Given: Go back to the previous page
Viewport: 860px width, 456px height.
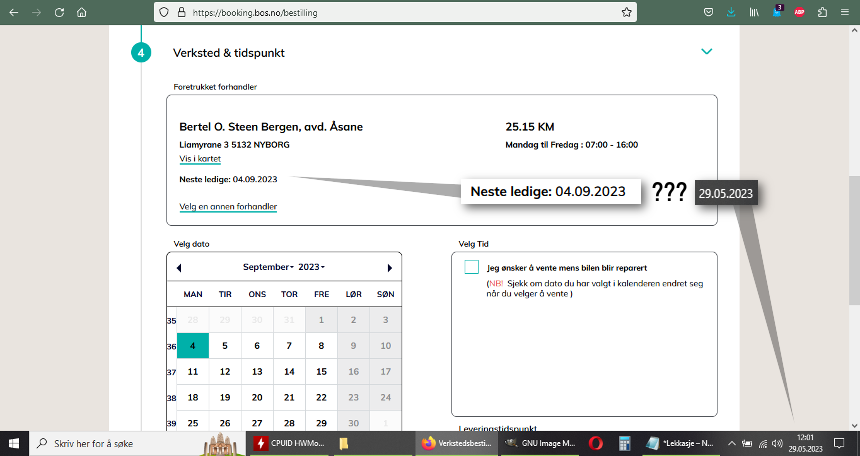Looking at the screenshot, I should pos(14,12).
